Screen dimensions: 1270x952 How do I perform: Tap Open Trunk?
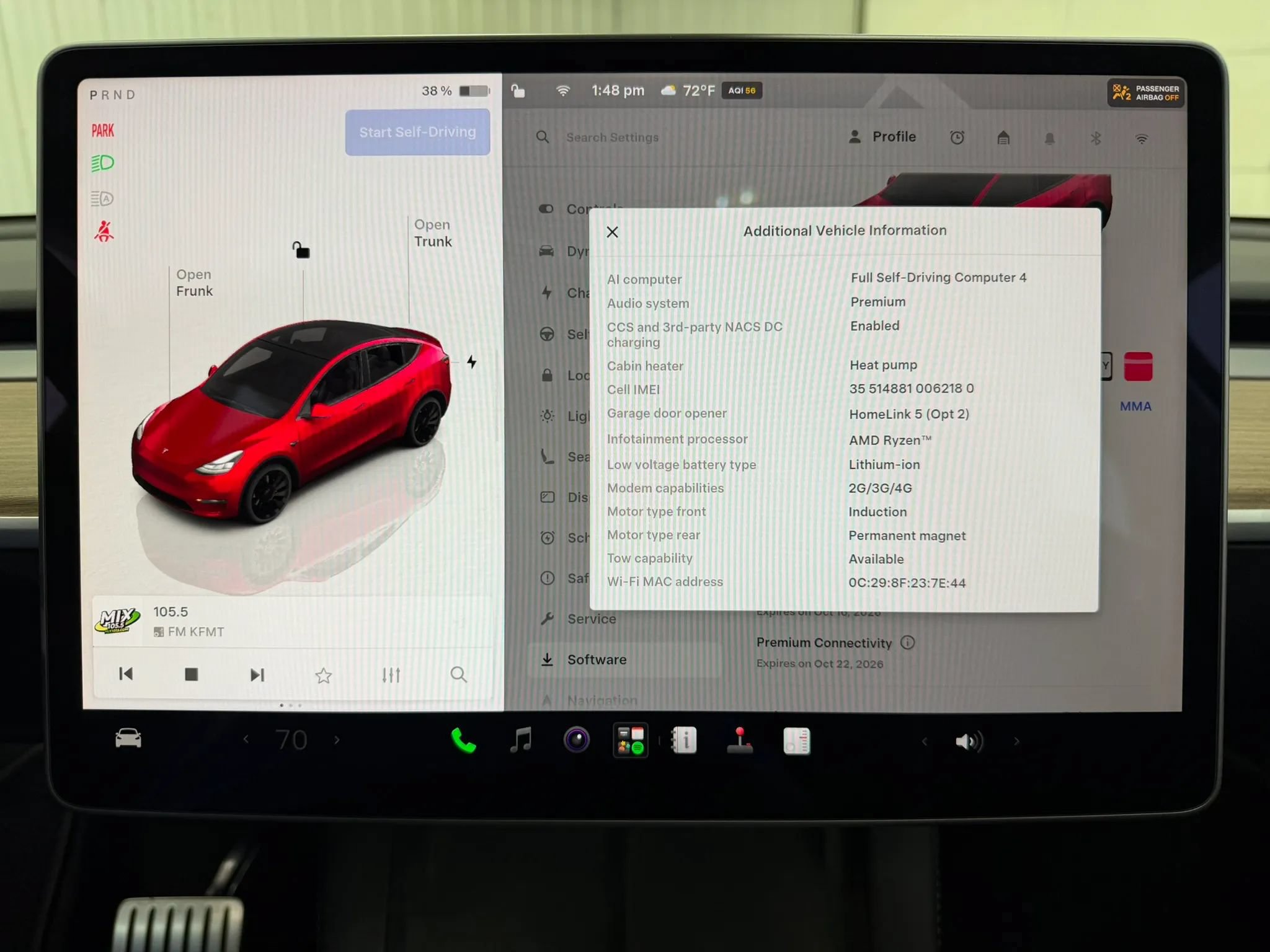click(433, 233)
